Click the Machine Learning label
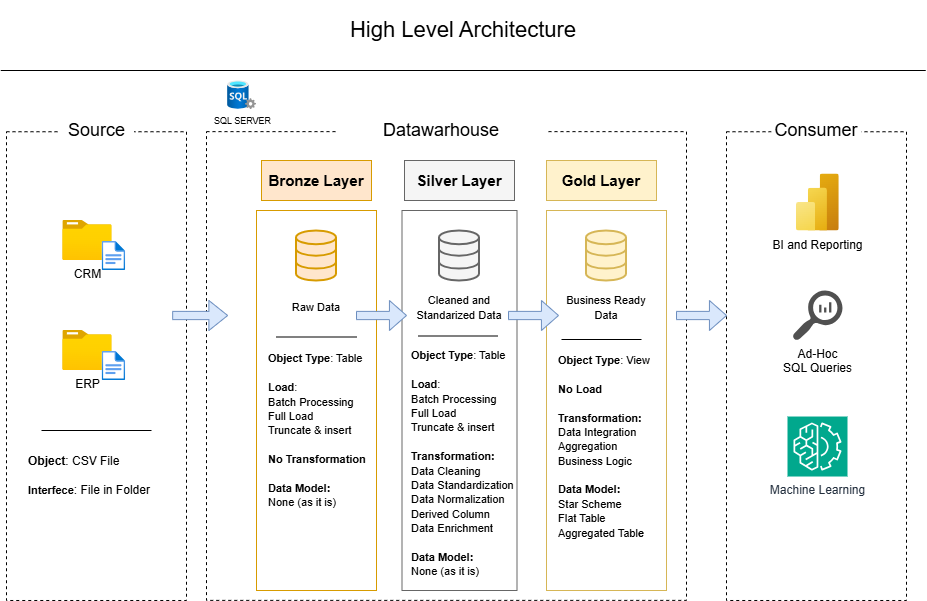The width and height of the screenshot is (927, 601). pyautogui.click(x=817, y=489)
